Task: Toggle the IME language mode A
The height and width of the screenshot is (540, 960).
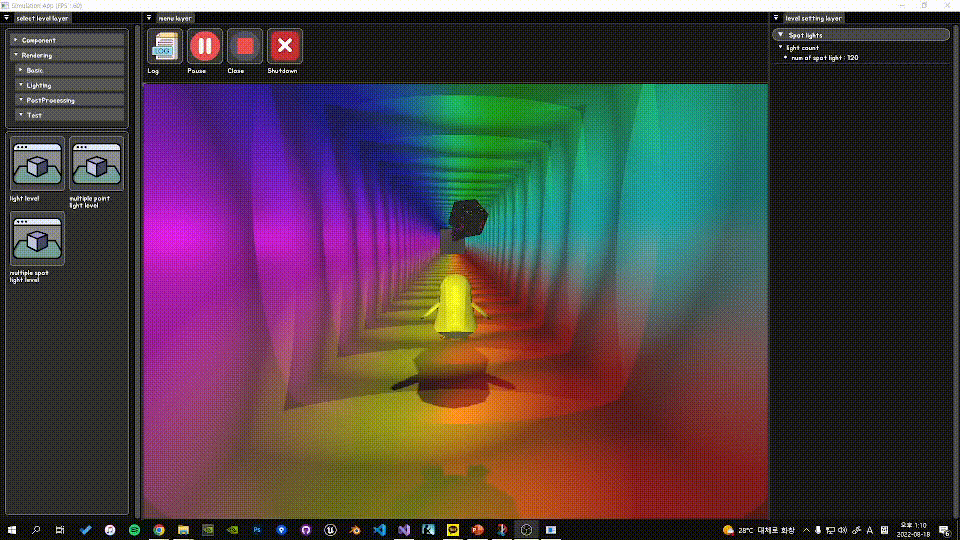Action: (869, 530)
